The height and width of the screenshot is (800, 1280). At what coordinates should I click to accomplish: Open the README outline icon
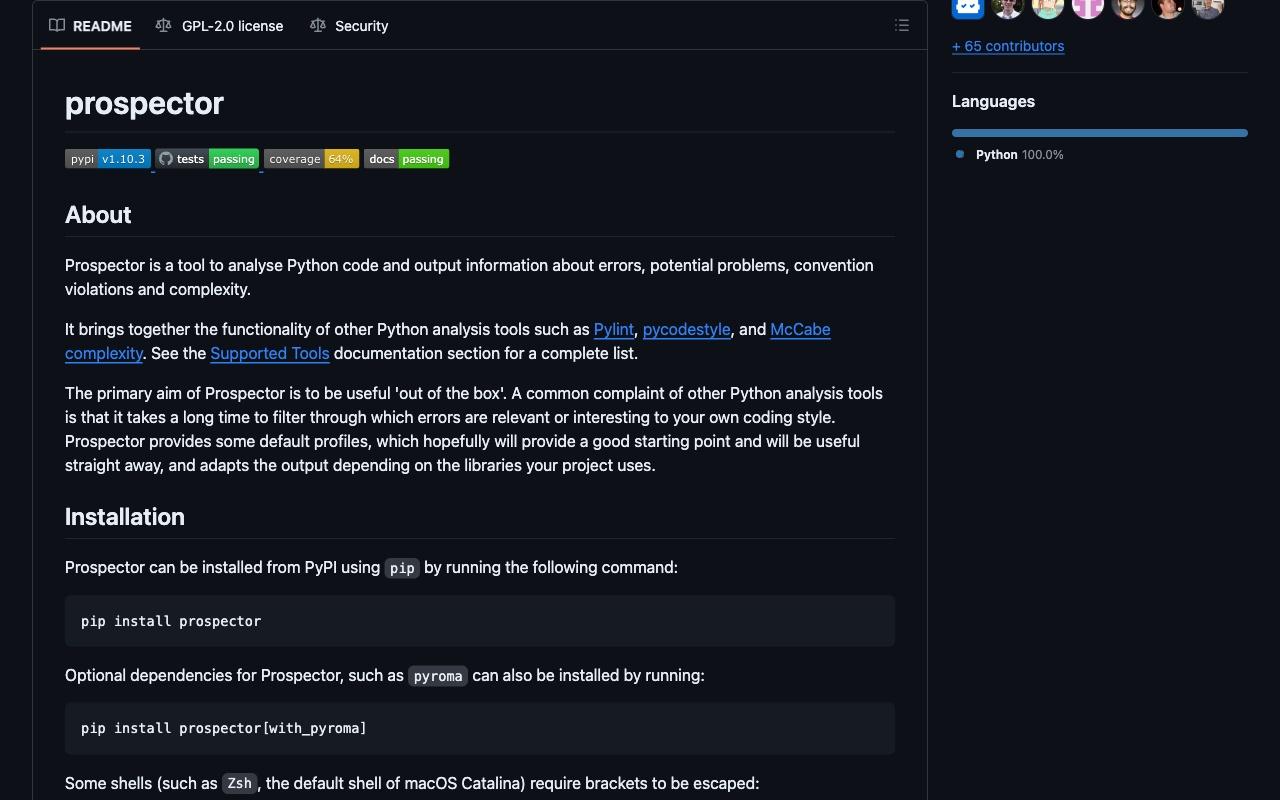[902, 26]
